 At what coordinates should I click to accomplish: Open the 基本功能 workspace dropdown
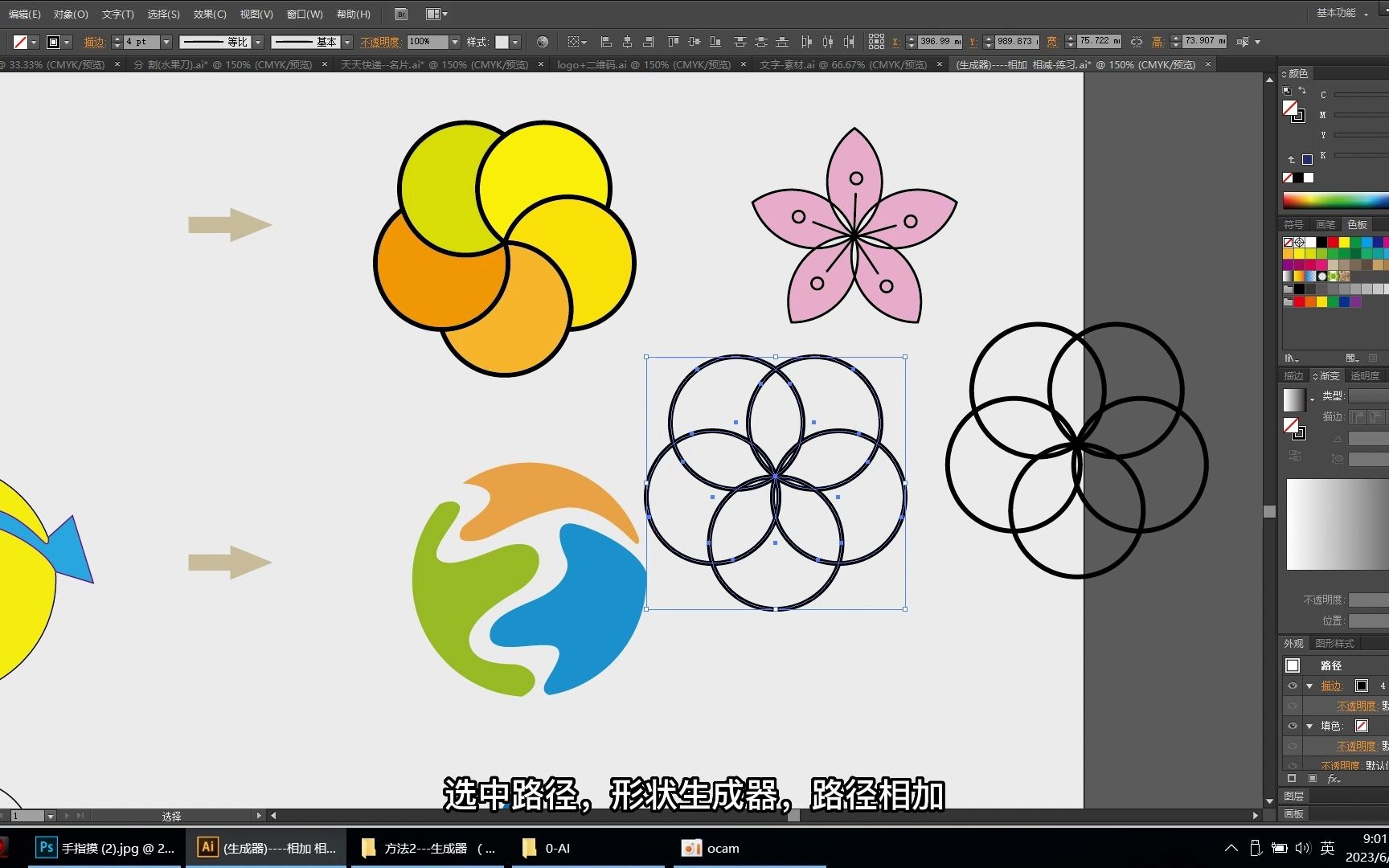(x=1342, y=14)
